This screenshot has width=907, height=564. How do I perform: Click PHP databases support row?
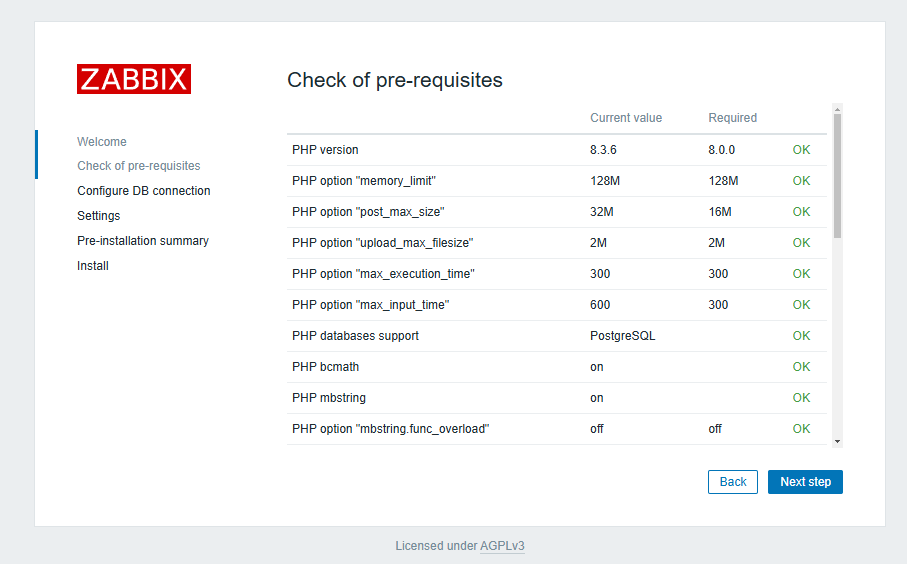click(x=355, y=336)
